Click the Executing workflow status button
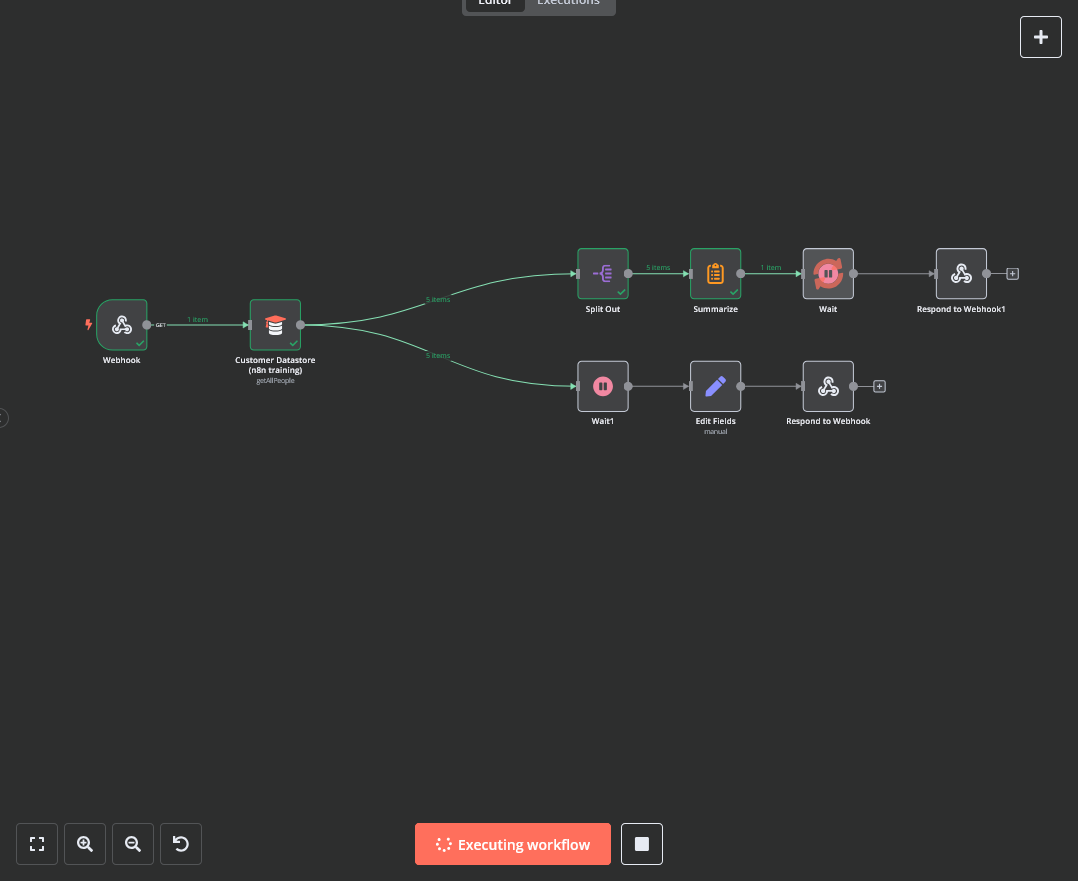 [x=512, y=843]
